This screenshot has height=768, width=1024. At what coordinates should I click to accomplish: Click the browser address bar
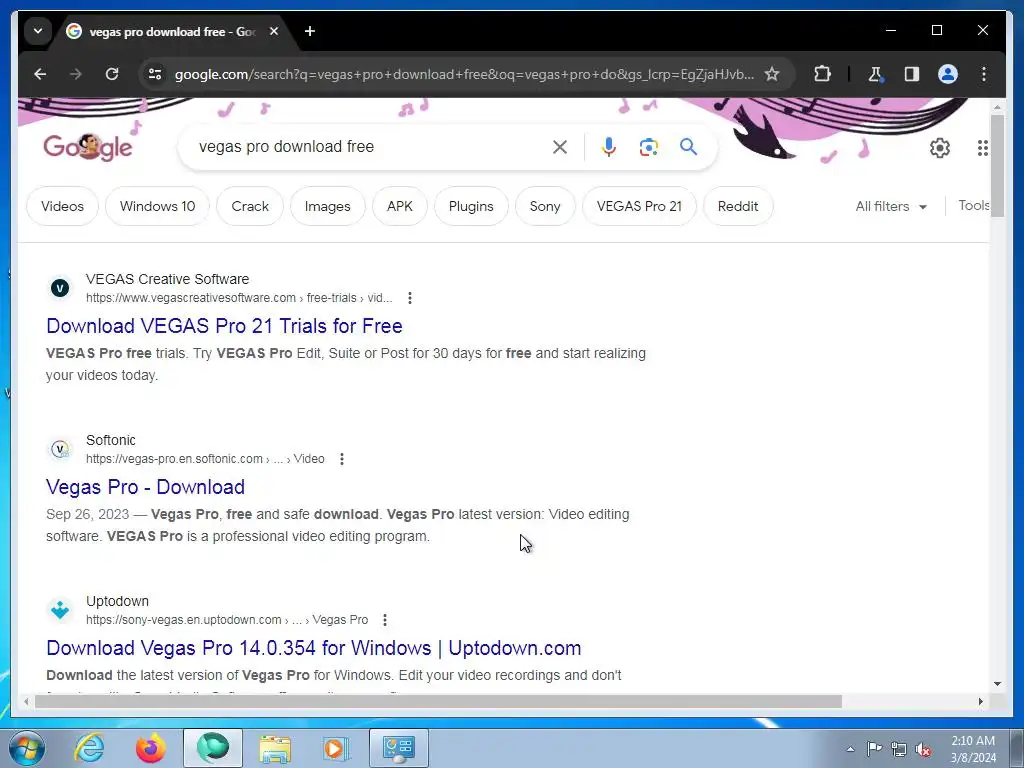[464, 74]
